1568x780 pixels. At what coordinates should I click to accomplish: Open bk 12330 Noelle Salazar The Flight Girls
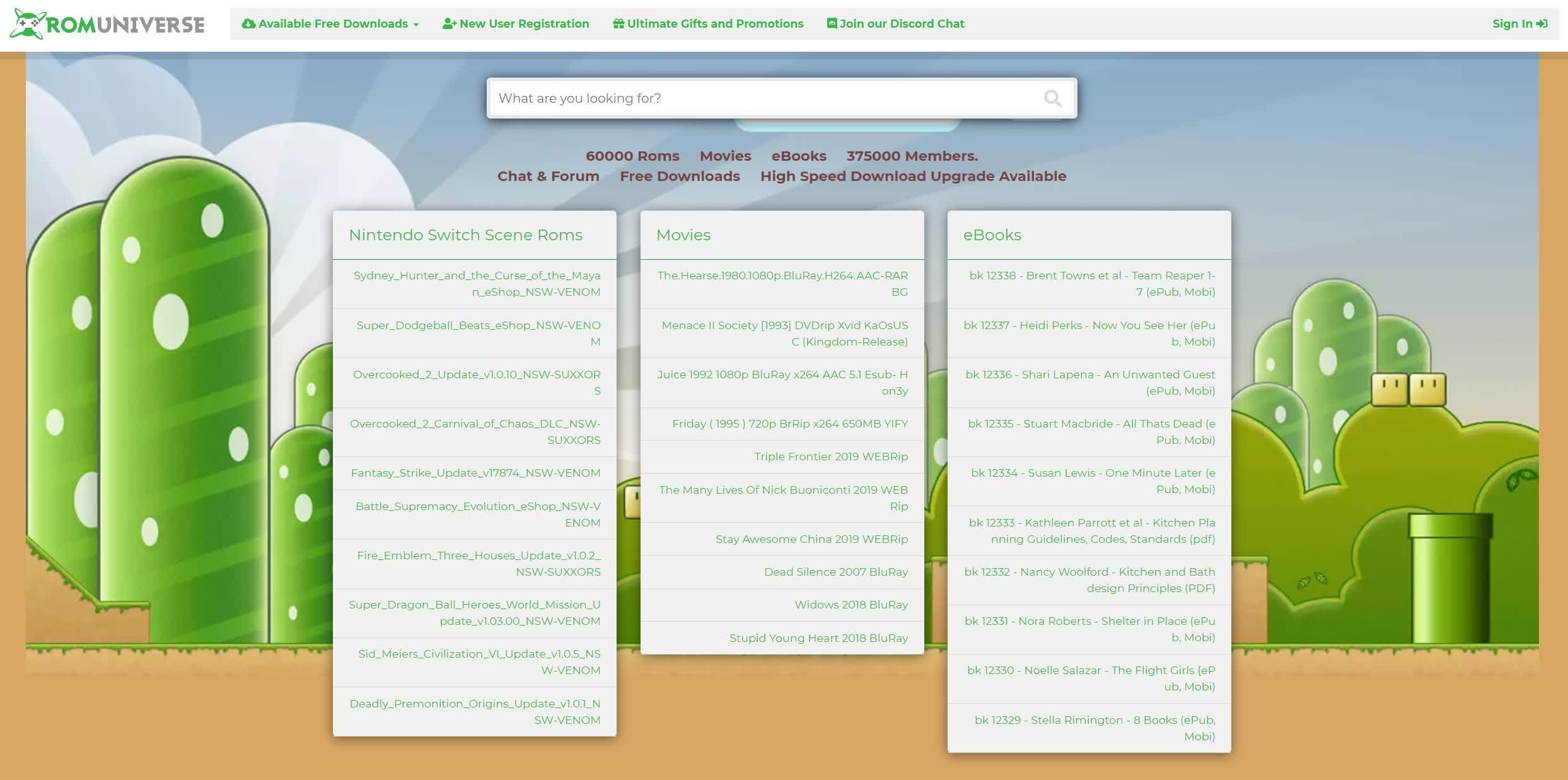1089,678
